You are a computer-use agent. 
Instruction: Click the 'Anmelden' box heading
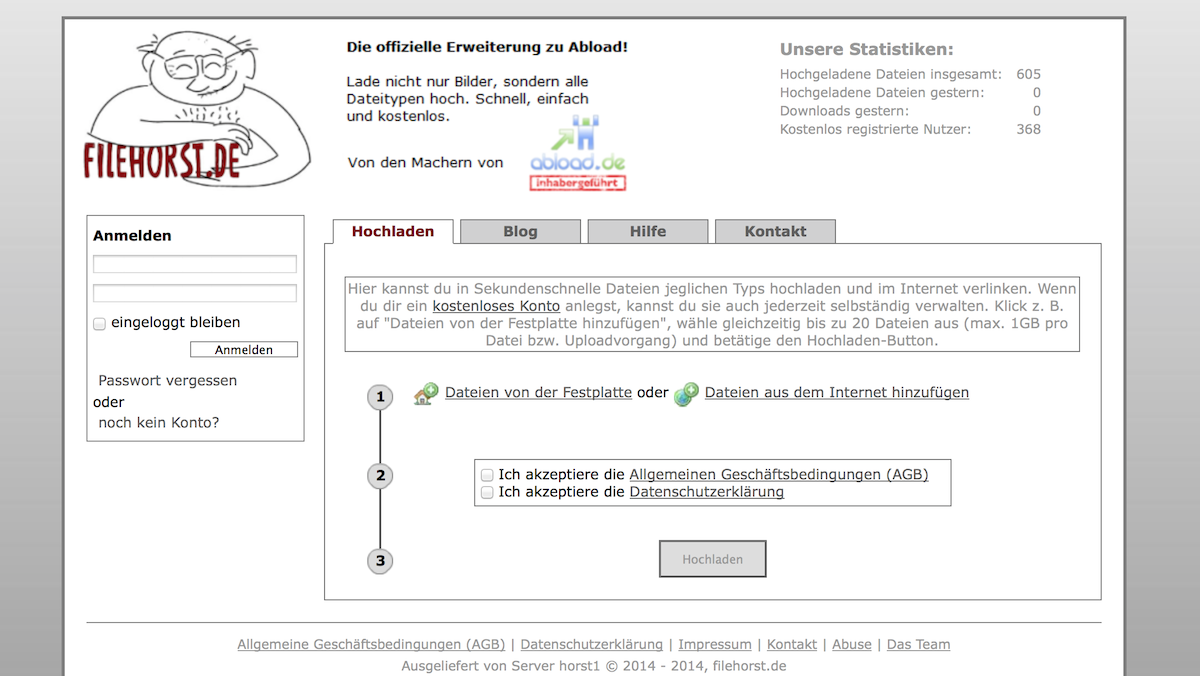pos(132,236)
